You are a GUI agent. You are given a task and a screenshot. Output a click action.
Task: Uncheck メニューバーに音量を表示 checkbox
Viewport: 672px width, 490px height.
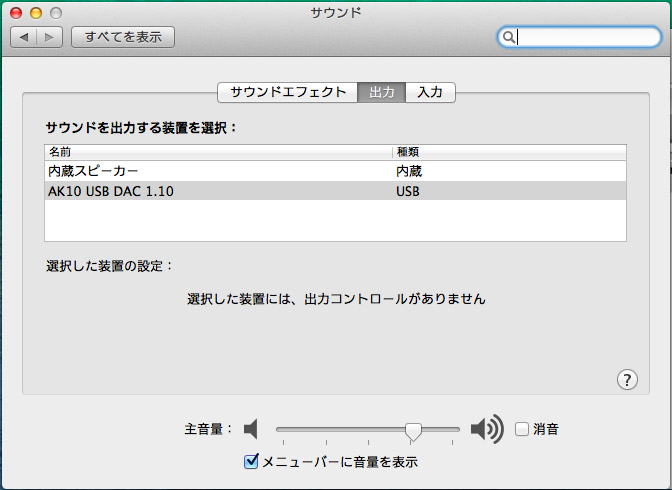click(x=251, y=461)
